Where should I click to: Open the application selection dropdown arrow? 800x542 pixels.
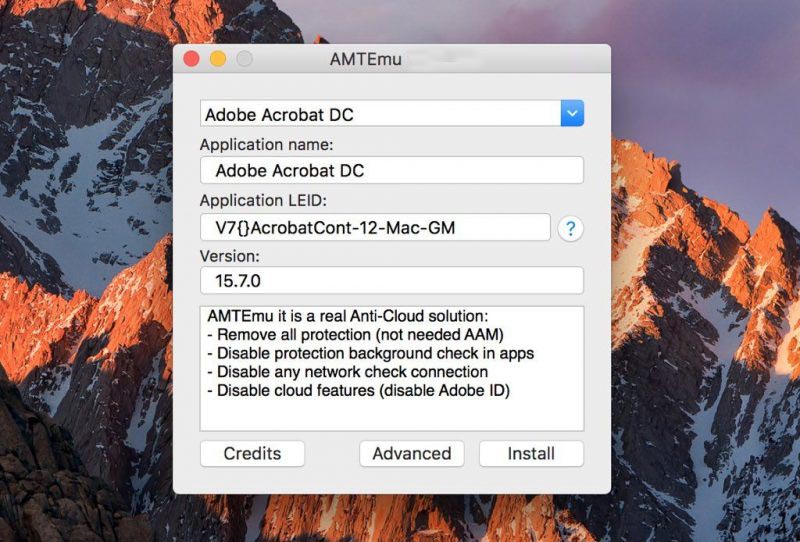click(x=572, y=113)
